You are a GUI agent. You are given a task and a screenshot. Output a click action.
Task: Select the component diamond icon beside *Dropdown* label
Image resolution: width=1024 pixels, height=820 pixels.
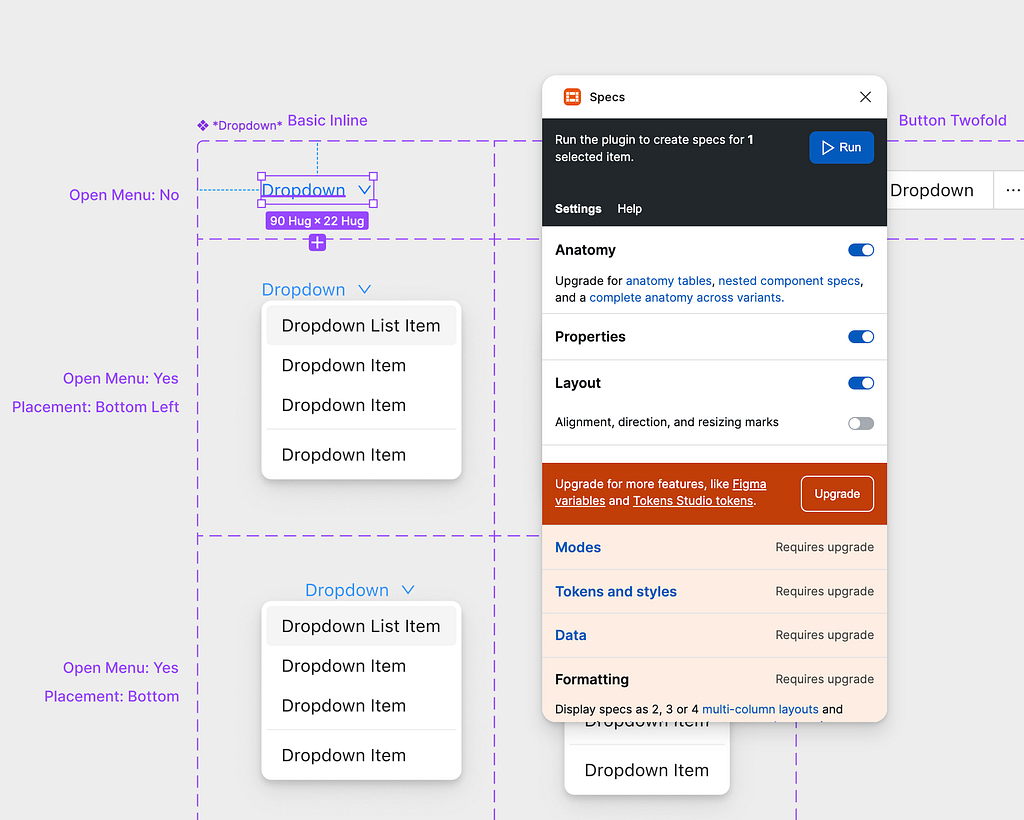(x=201, y=125)
